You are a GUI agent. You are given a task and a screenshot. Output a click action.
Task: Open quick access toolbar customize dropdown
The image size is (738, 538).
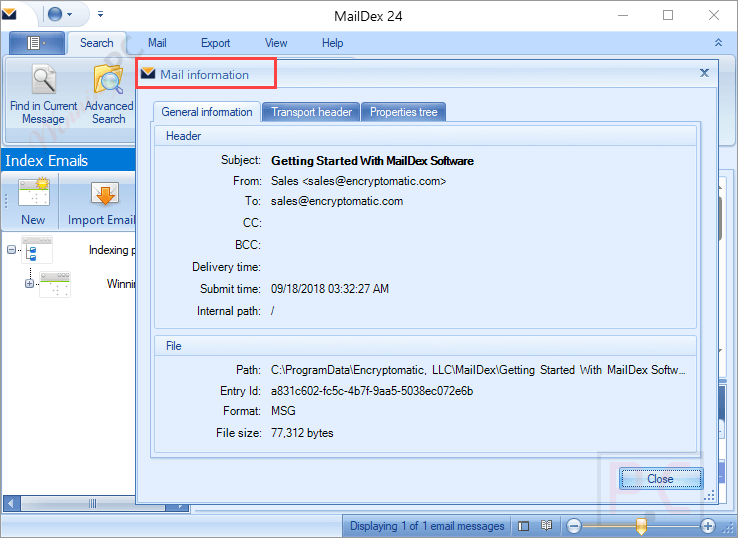pos(100,14)
